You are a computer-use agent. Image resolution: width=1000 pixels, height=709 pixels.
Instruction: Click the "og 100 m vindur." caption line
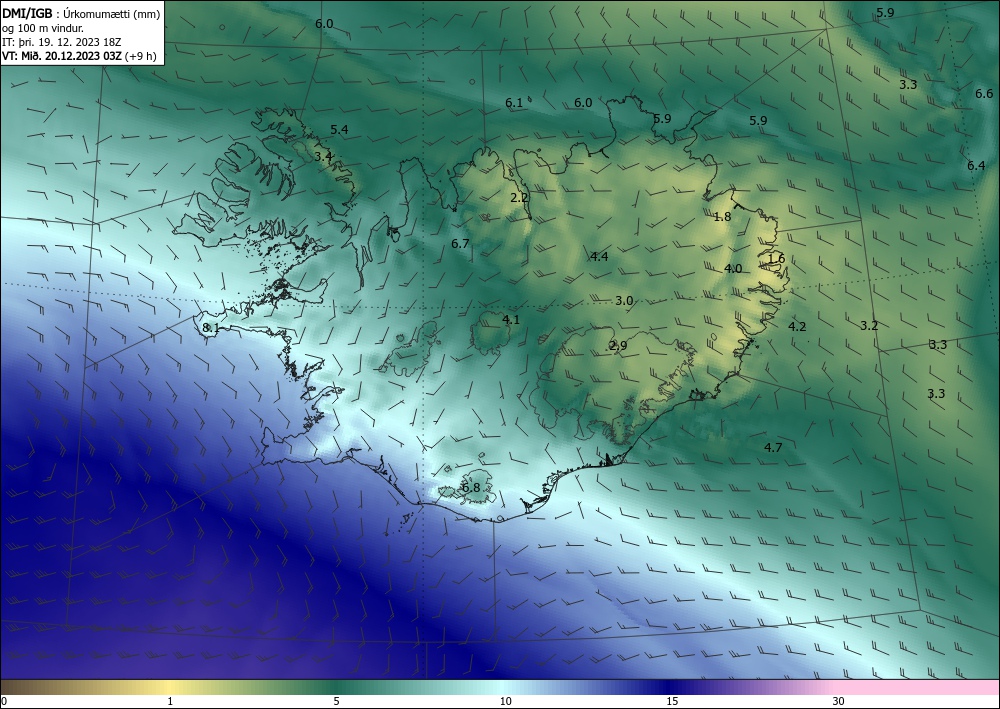click(43, 28)
